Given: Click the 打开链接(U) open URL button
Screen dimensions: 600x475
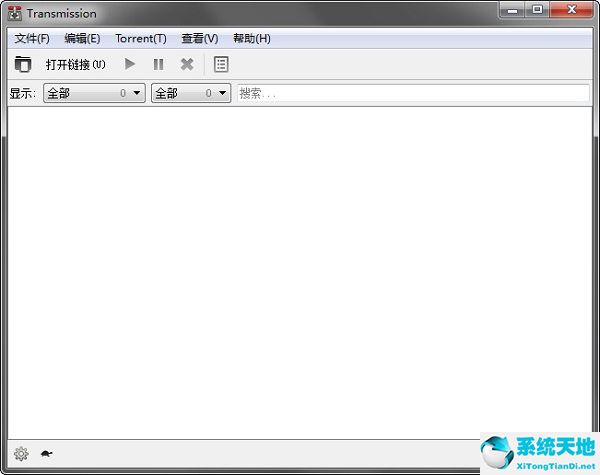Looking at the screenshot, I should click(x=75, y=64).
